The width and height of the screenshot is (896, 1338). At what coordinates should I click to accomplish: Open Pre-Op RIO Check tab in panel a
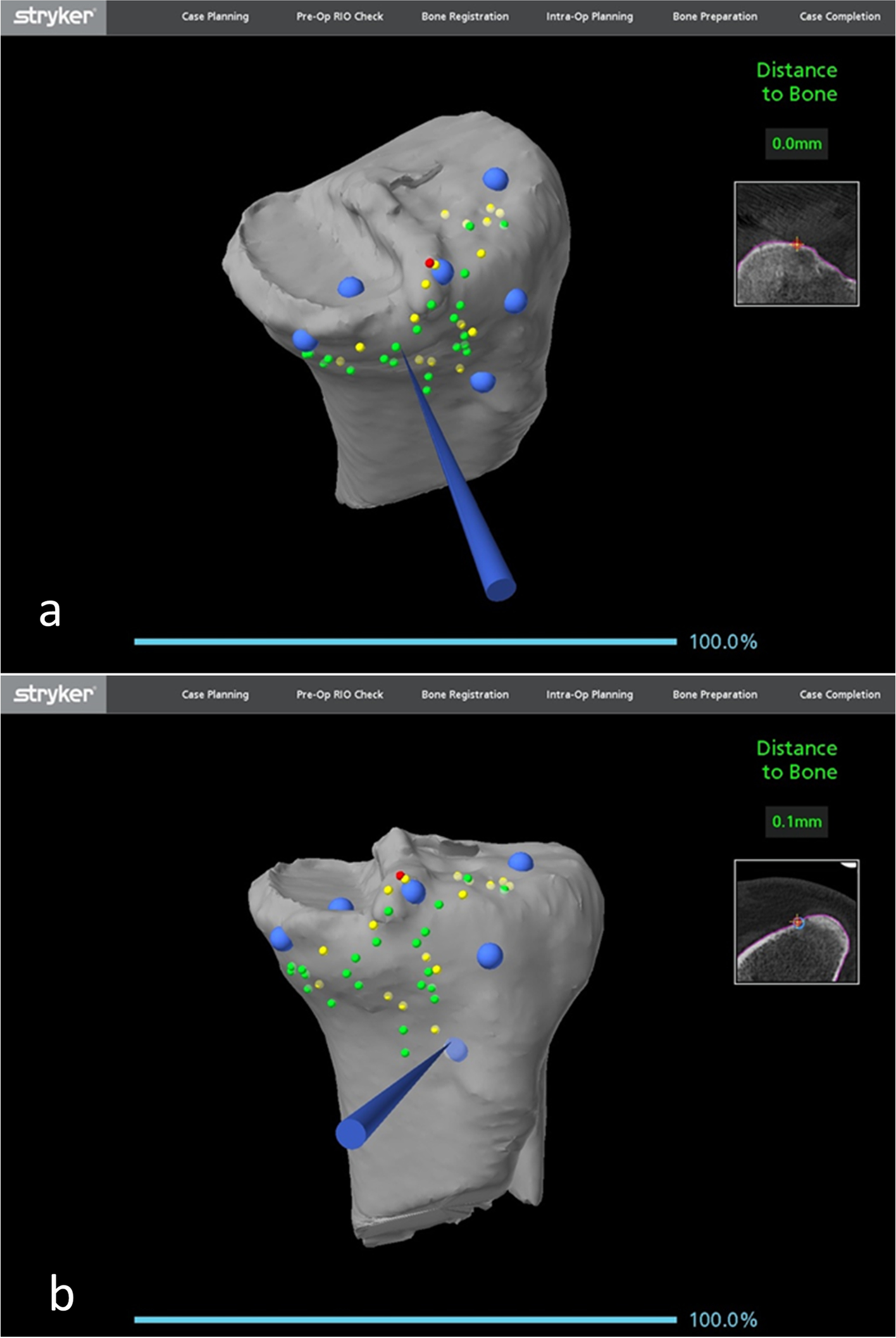[340, 16]
